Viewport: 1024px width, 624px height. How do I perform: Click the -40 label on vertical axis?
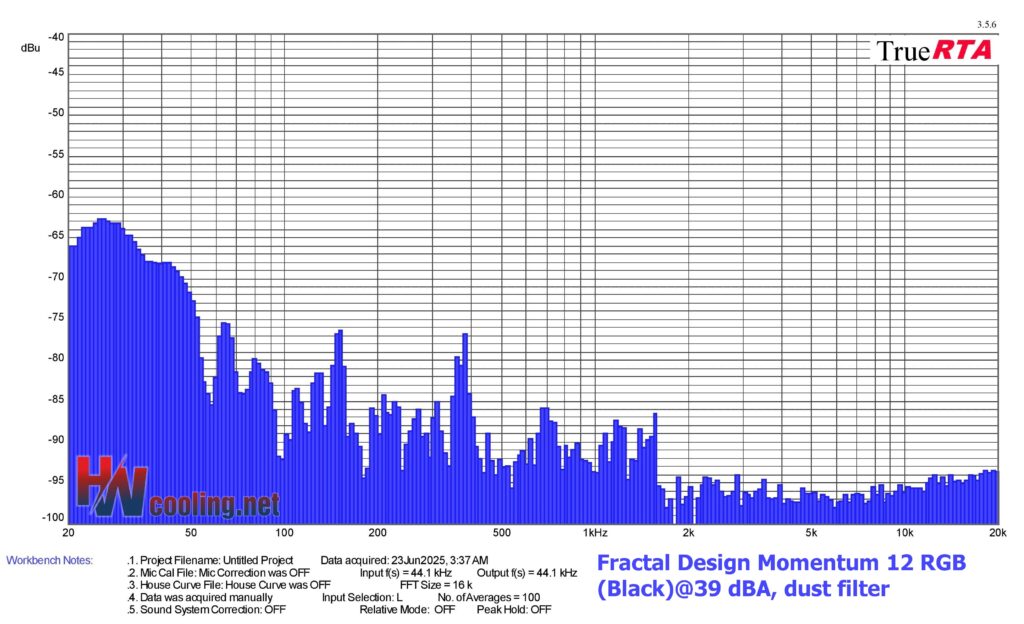(56, 37)
